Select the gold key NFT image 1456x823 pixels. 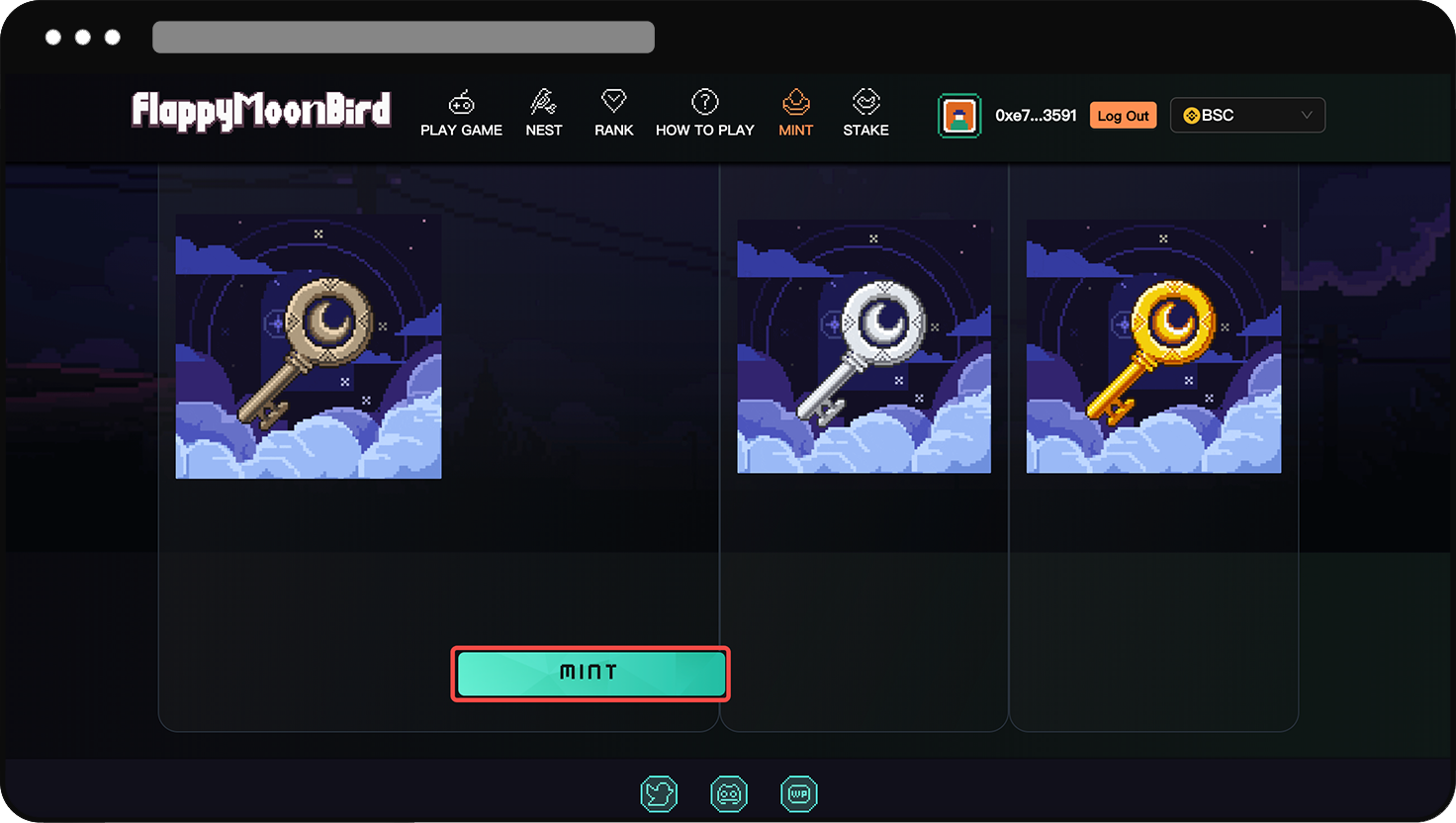(1153, 346)
